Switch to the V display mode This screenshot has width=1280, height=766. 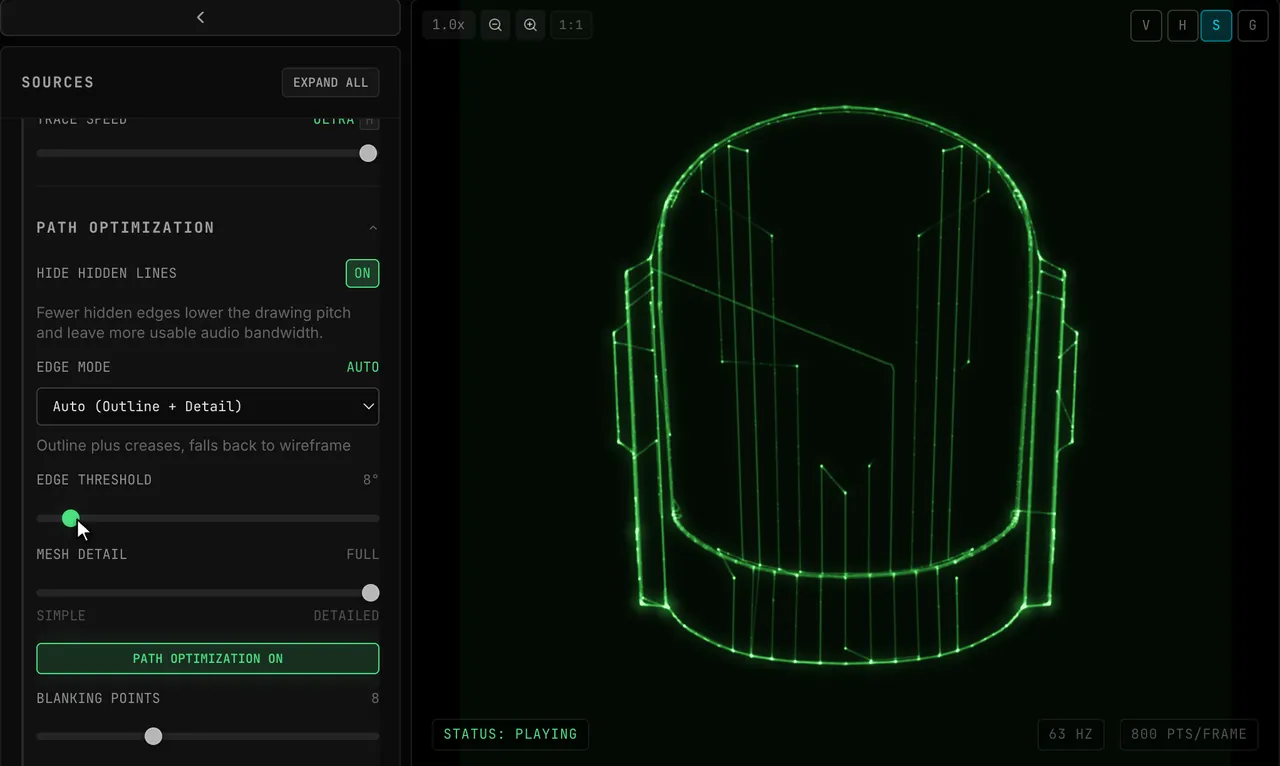tap(1146, 26)
